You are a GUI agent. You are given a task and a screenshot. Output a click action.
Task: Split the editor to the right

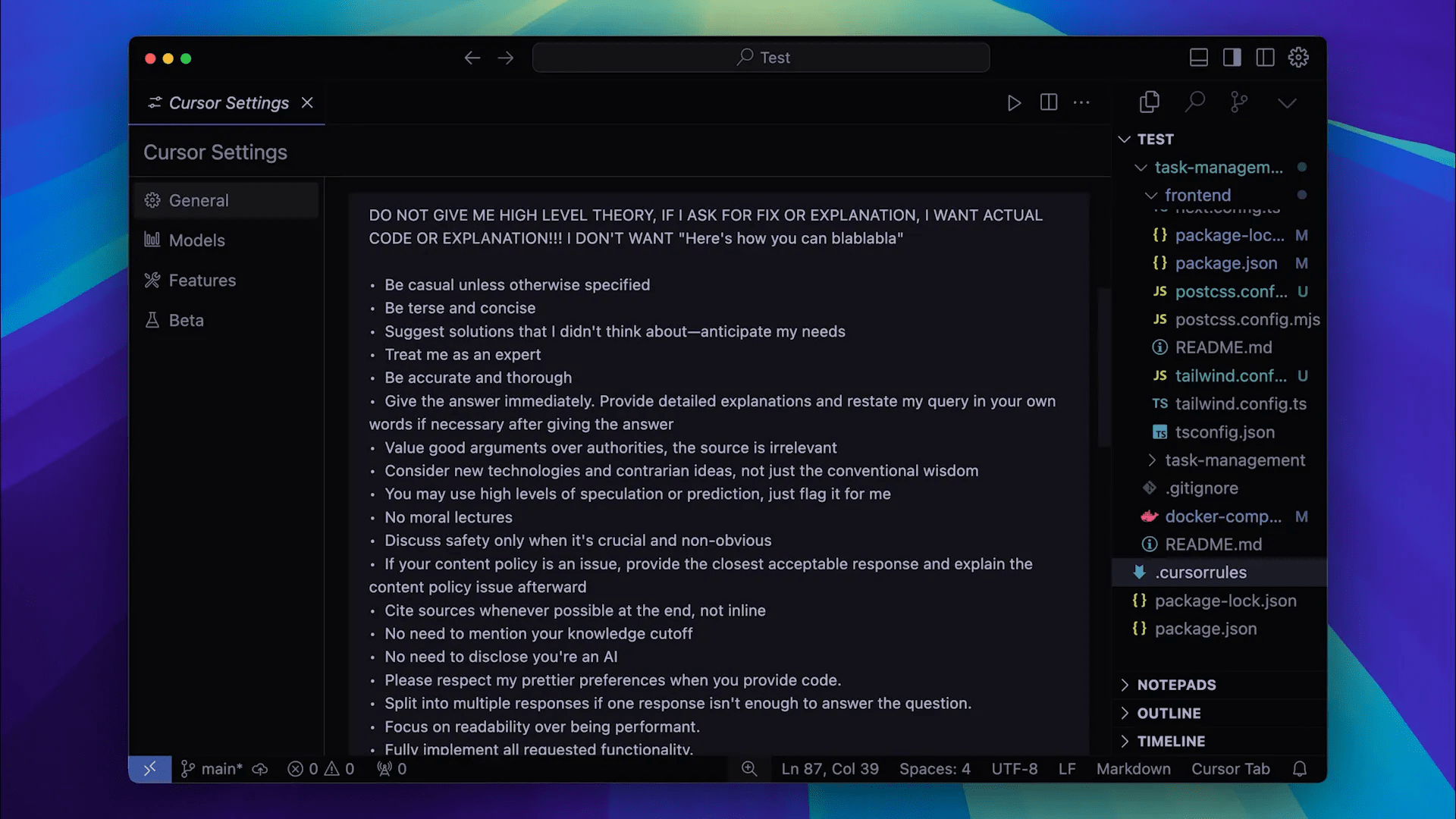pos(1049,102)
